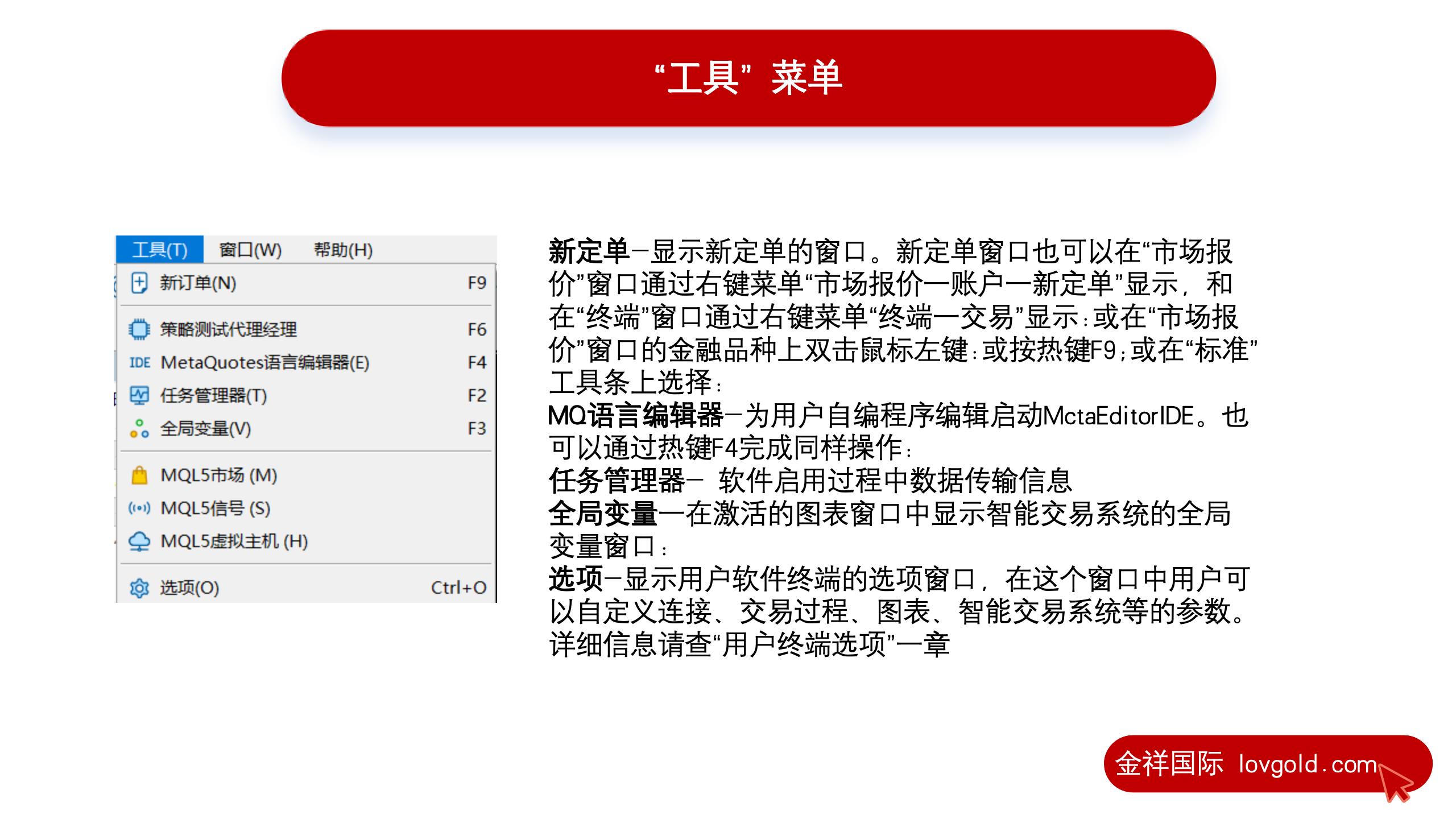The image size is (1456, 819).
Task: Choose 策略测试代理经理 from the menu
Action: (228, 329)
